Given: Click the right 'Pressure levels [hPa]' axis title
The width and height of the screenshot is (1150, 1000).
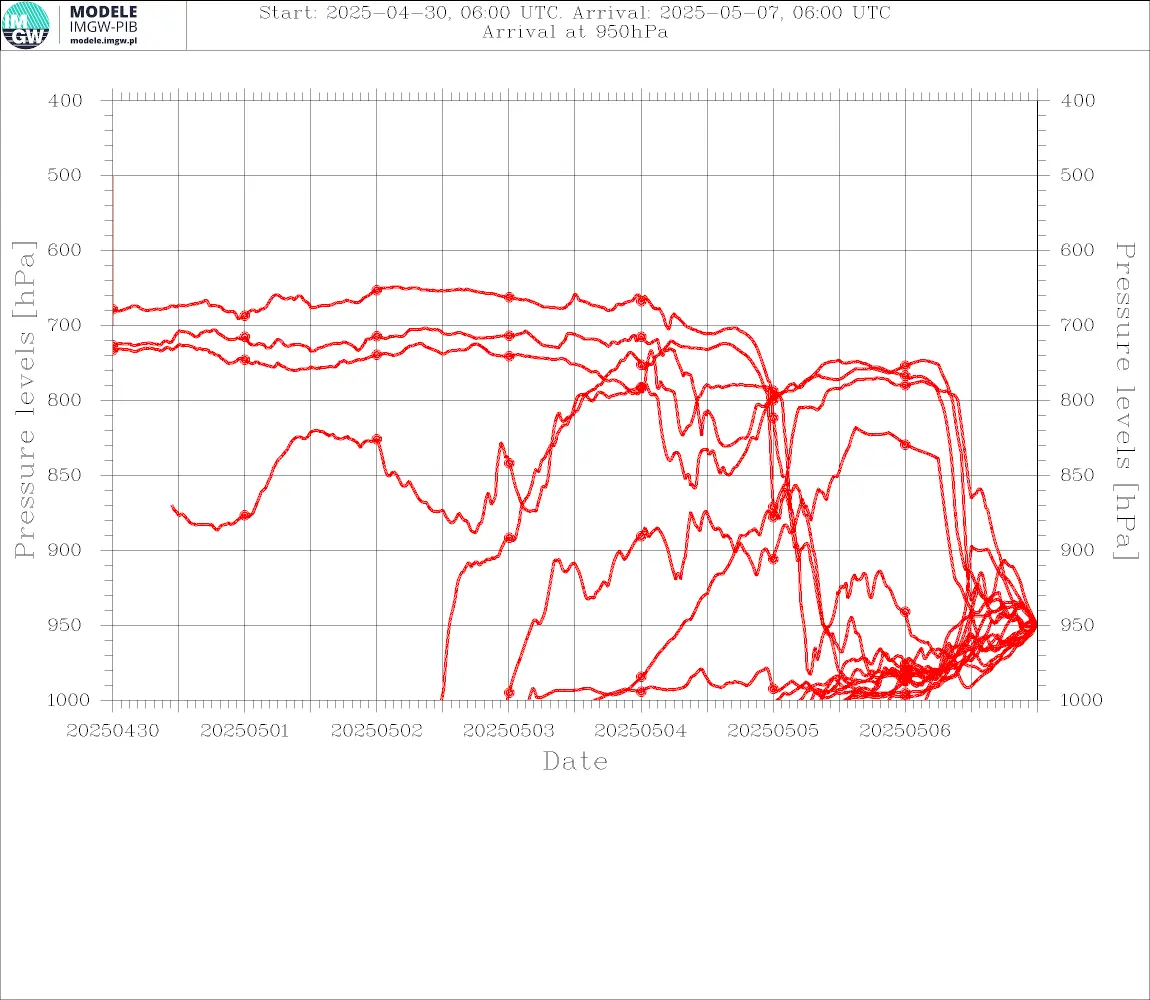Looking at the screenshot, I should pyautogui.click(x=1125, y=401).
